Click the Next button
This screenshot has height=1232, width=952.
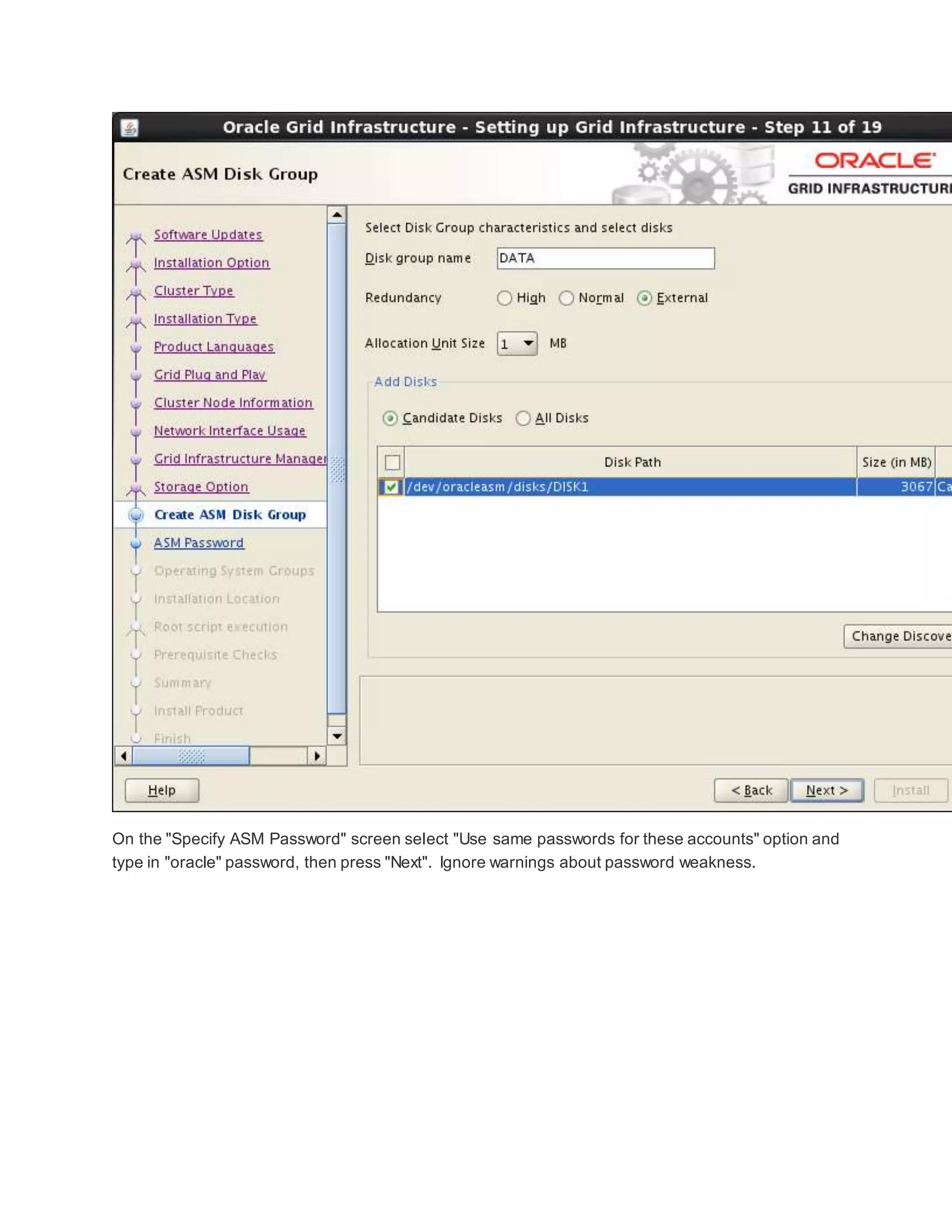(x=827, y=790)
